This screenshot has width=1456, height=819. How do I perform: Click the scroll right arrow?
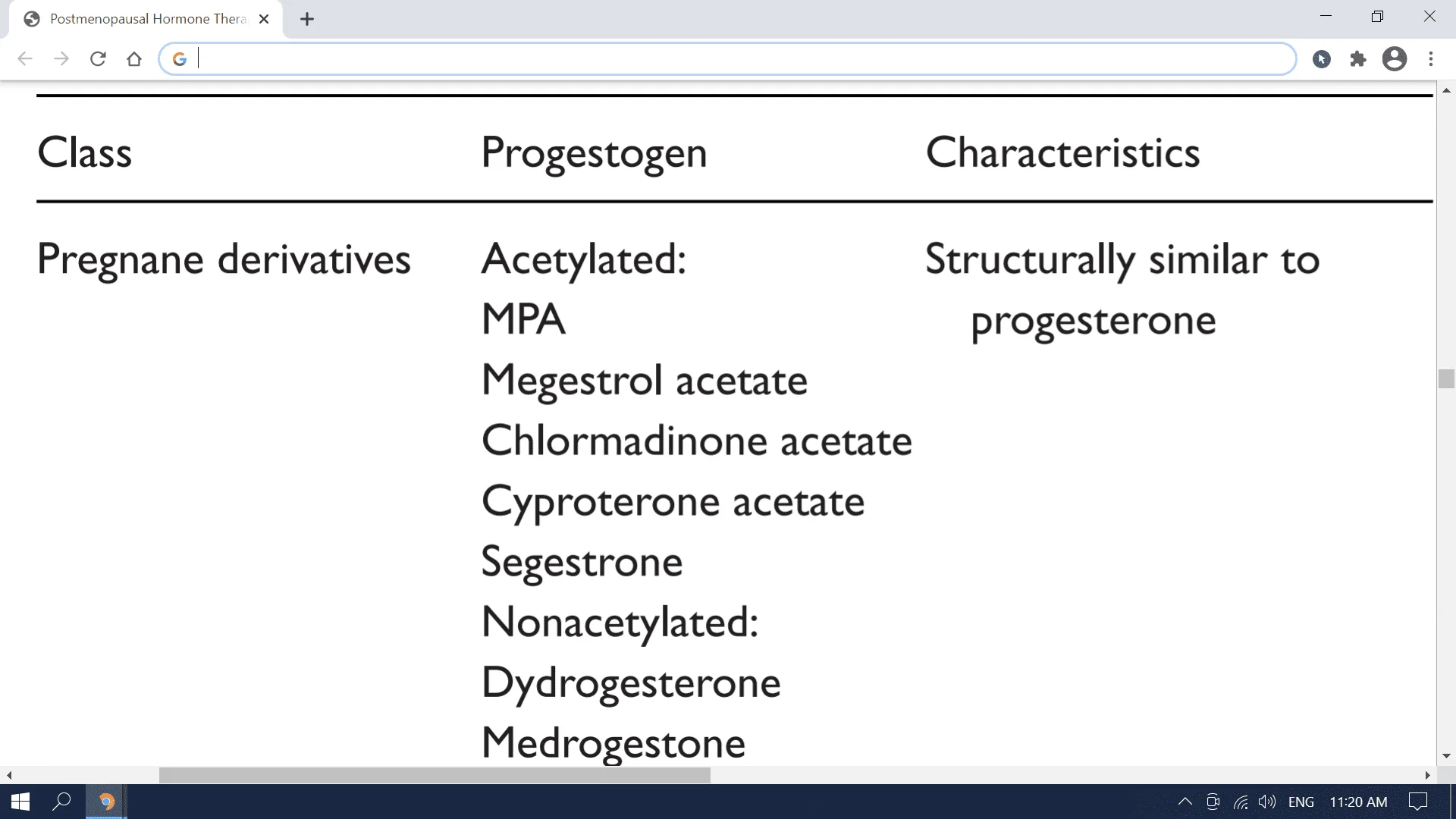click(x=1427, y=775)
